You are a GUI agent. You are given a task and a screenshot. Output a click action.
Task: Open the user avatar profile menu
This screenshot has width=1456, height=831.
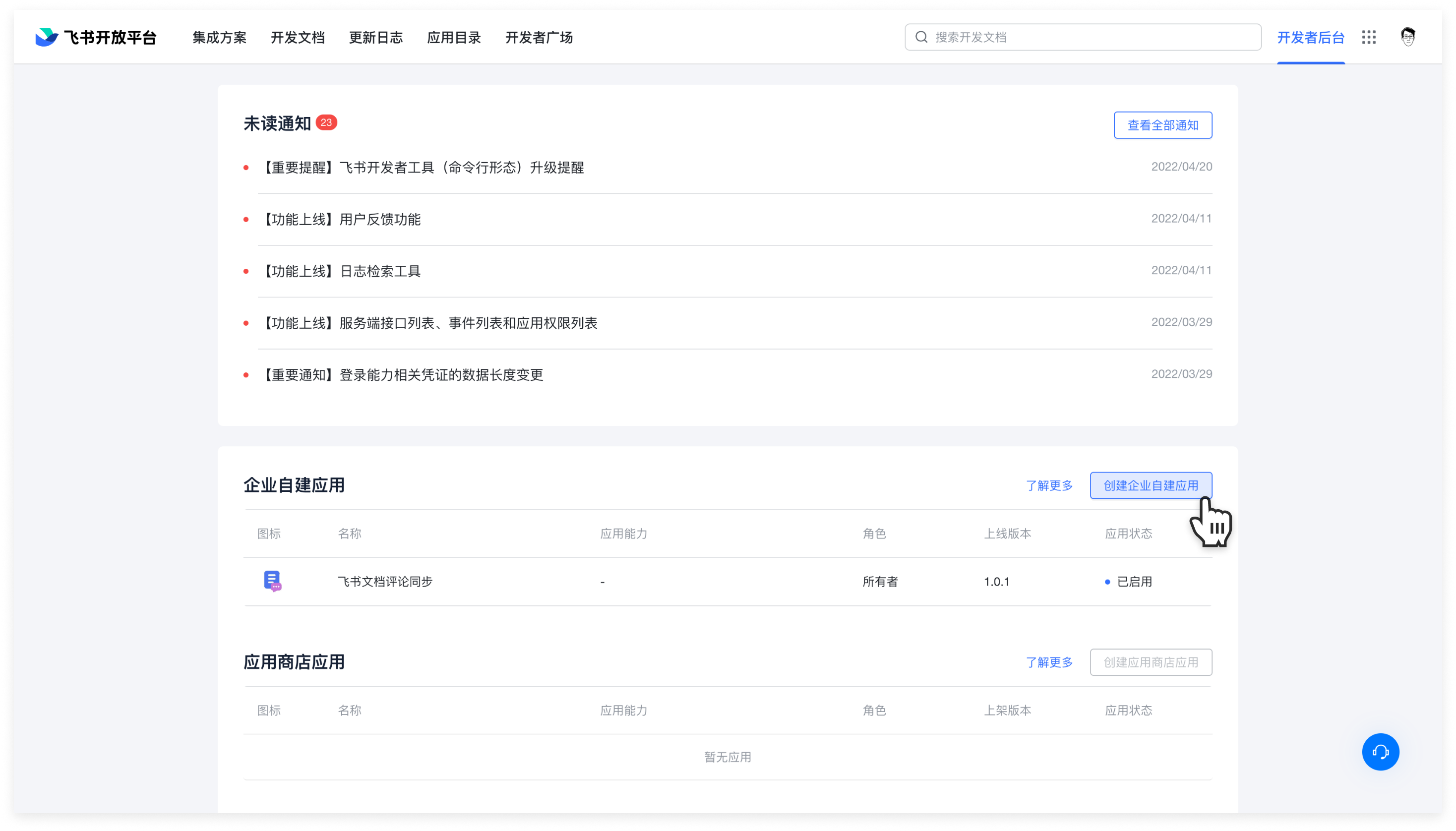pyautogui.click(x=1407, y=37)
